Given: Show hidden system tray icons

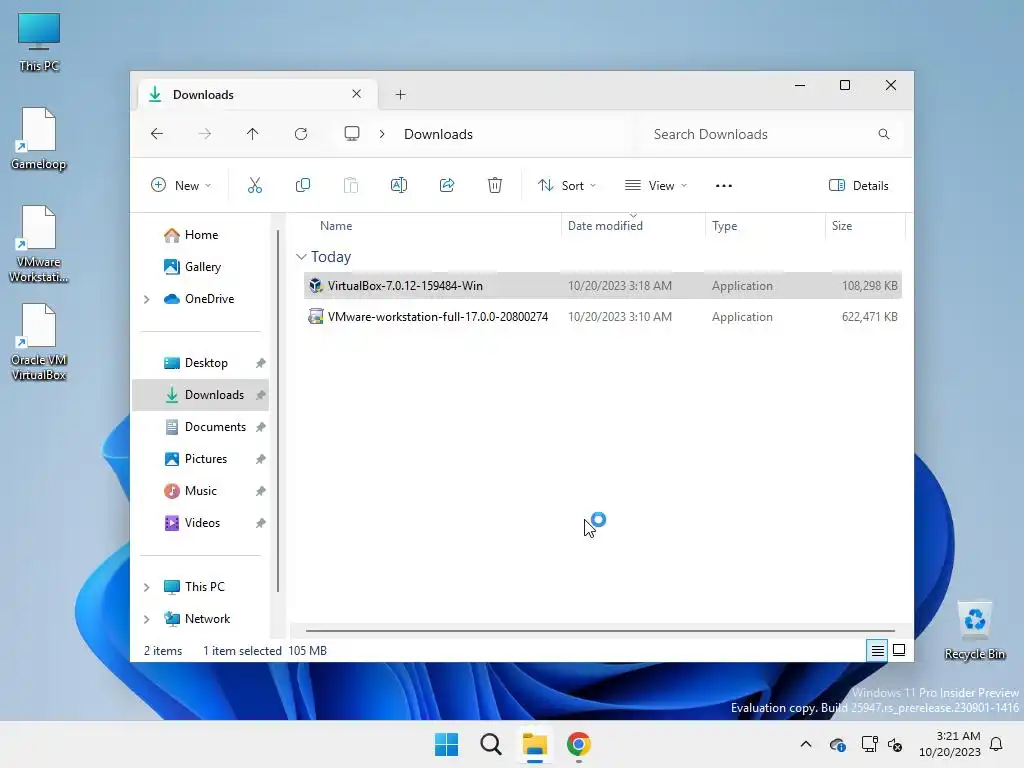Looking at the screenshot, I should tap(806, 744).
